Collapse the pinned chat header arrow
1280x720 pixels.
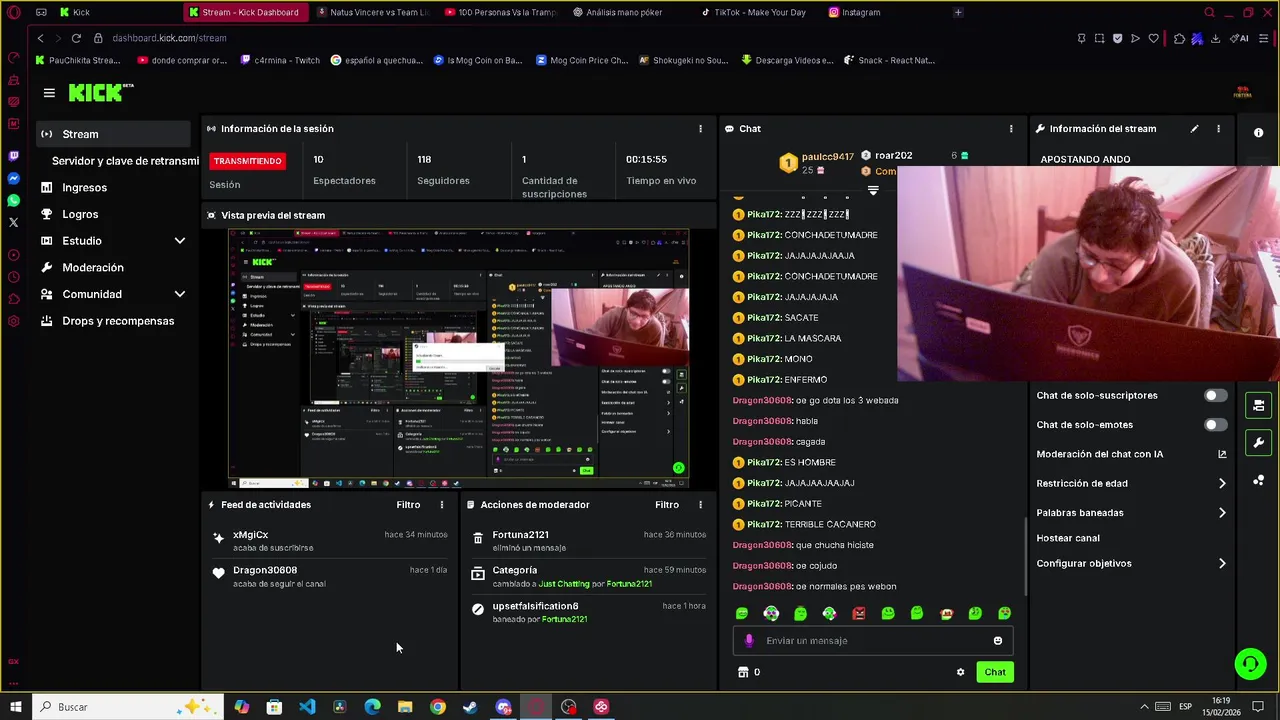pos(873,190)
